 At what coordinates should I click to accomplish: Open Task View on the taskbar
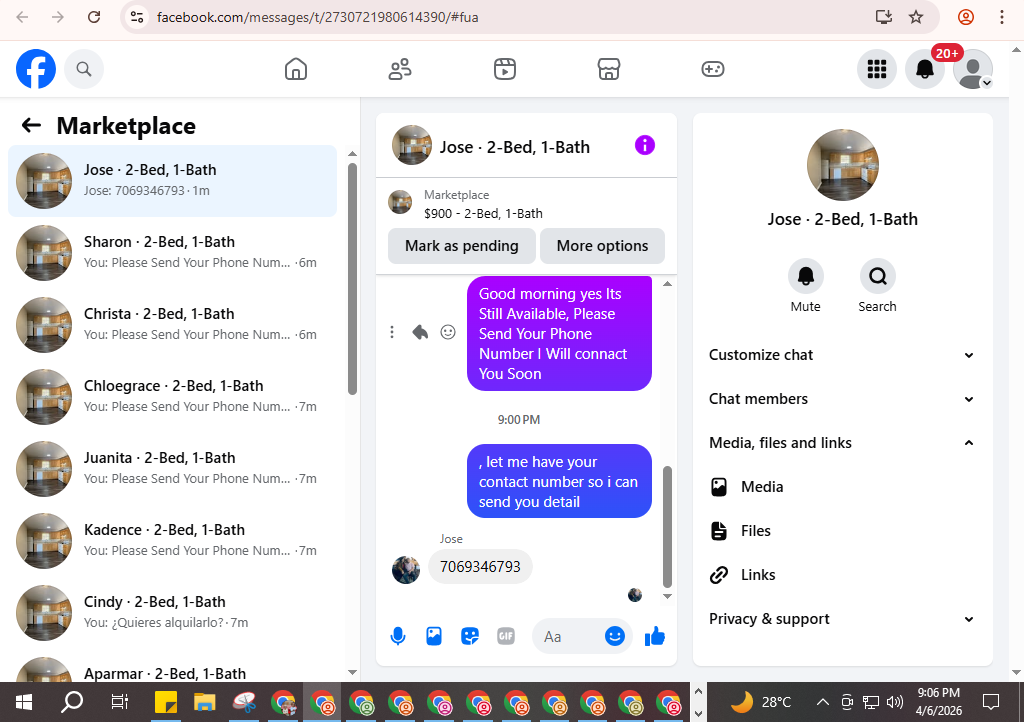click(120, 702)
